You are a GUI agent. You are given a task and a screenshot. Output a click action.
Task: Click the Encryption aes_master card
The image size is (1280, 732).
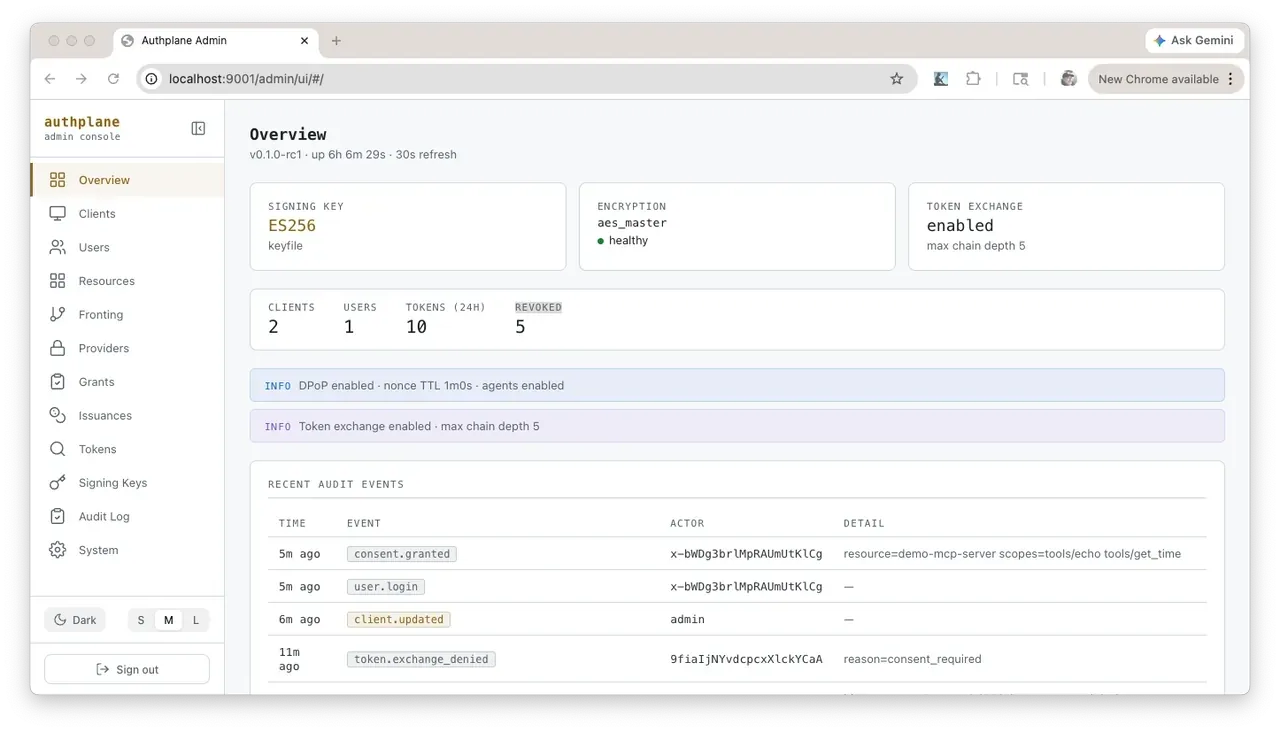pos(737,226)
